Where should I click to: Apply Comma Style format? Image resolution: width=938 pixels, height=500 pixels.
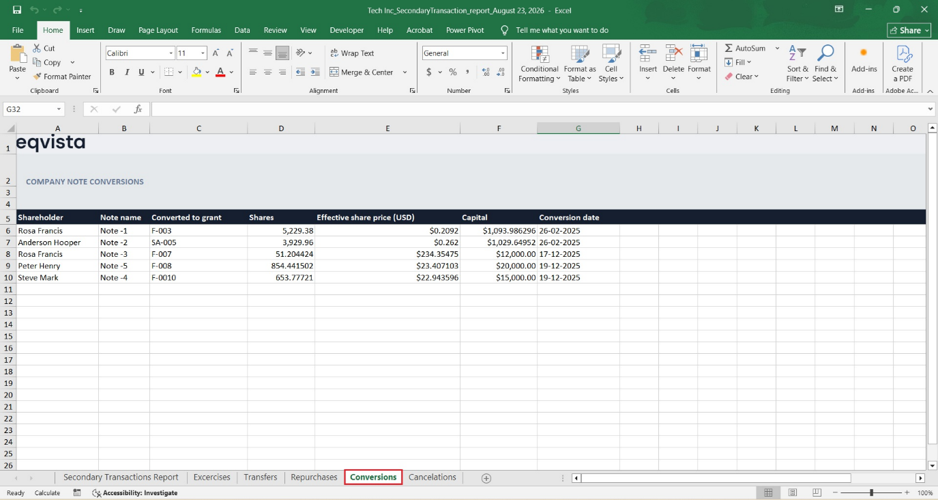point(467,72)
